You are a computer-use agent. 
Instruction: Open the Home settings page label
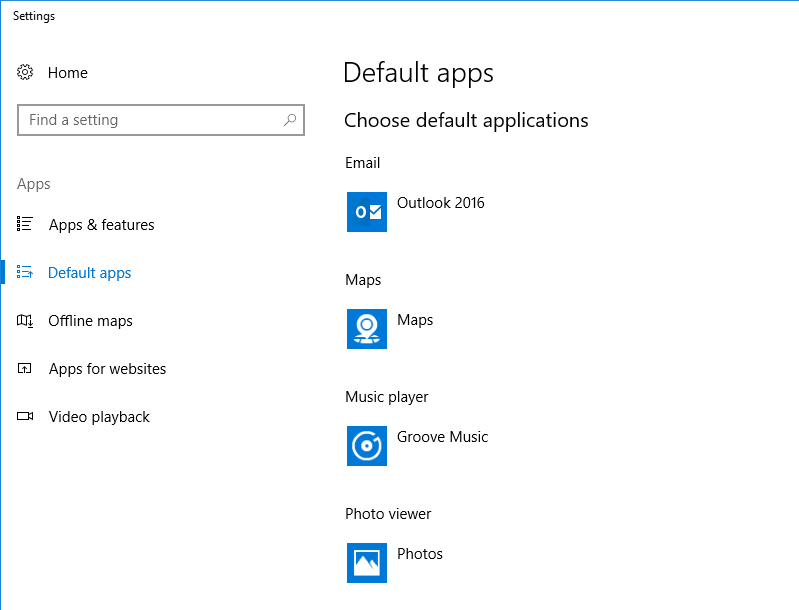pos(68,73)
